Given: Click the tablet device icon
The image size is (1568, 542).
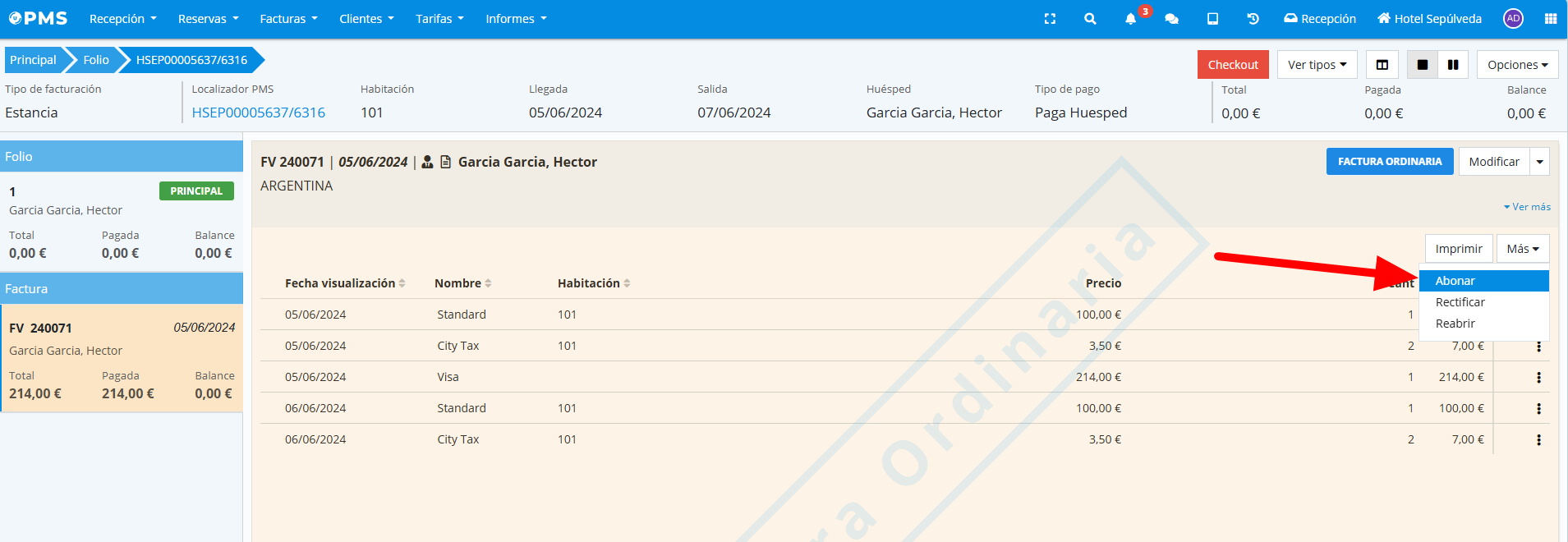Looking at the screenshot, I should (x=1212, y=19).
